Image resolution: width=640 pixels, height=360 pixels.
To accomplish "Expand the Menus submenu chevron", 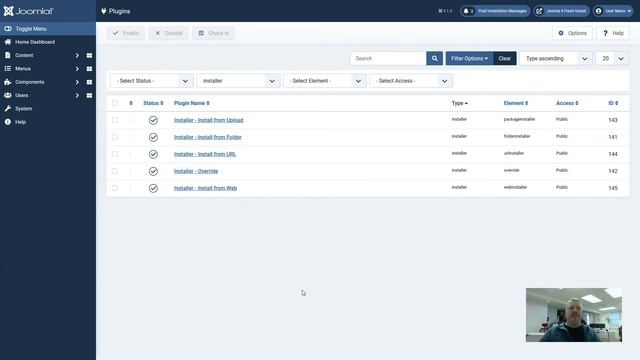I will coord(77,69).
